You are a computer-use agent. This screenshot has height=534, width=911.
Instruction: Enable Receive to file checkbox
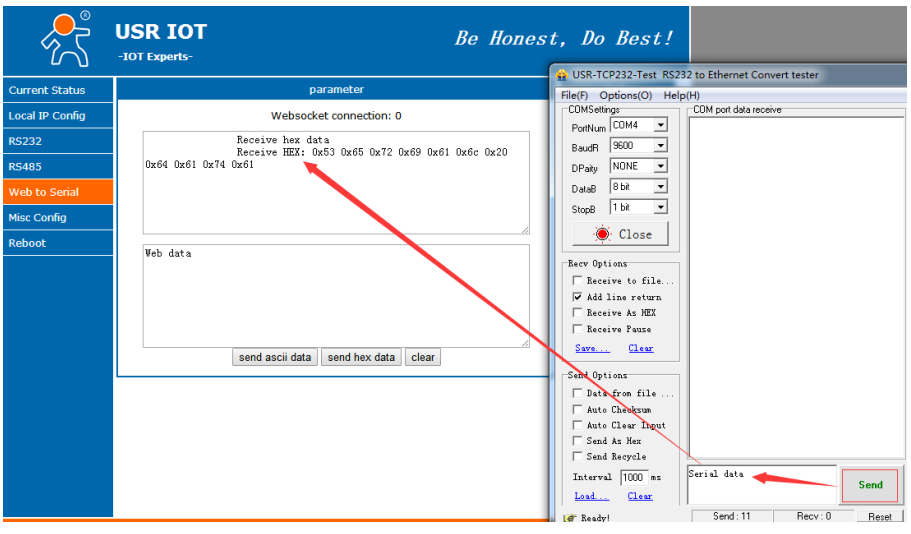[578, 281]
